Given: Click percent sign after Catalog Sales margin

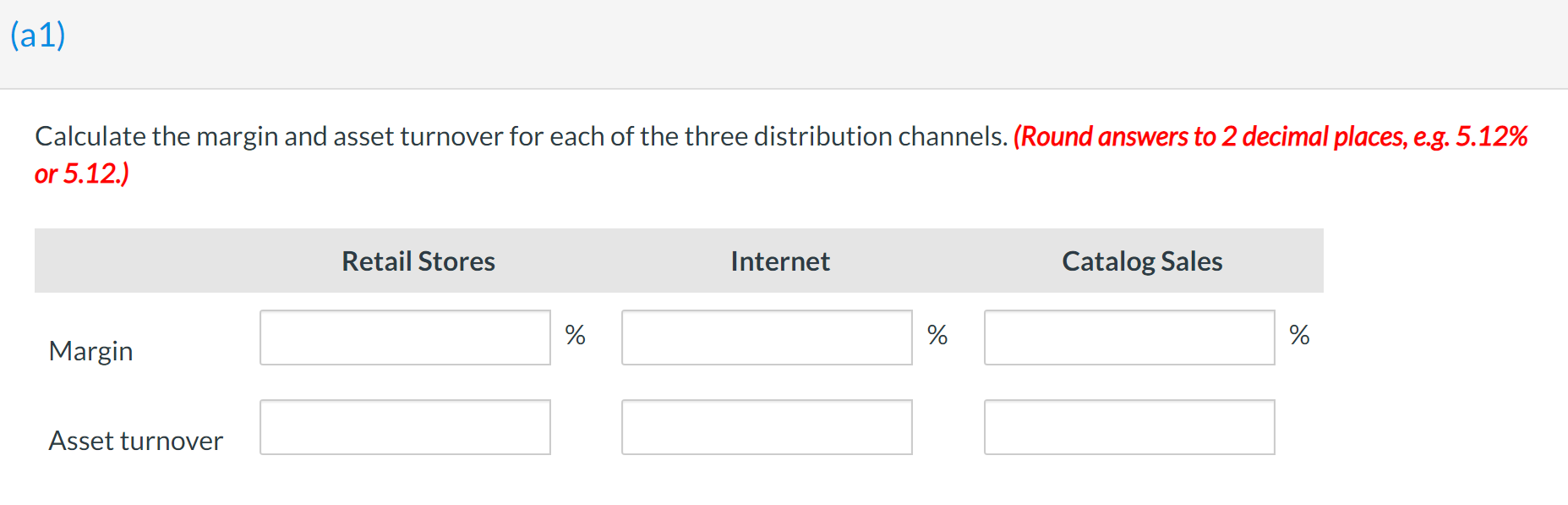Looking at the screenshot, I should tap(1299, 335).
